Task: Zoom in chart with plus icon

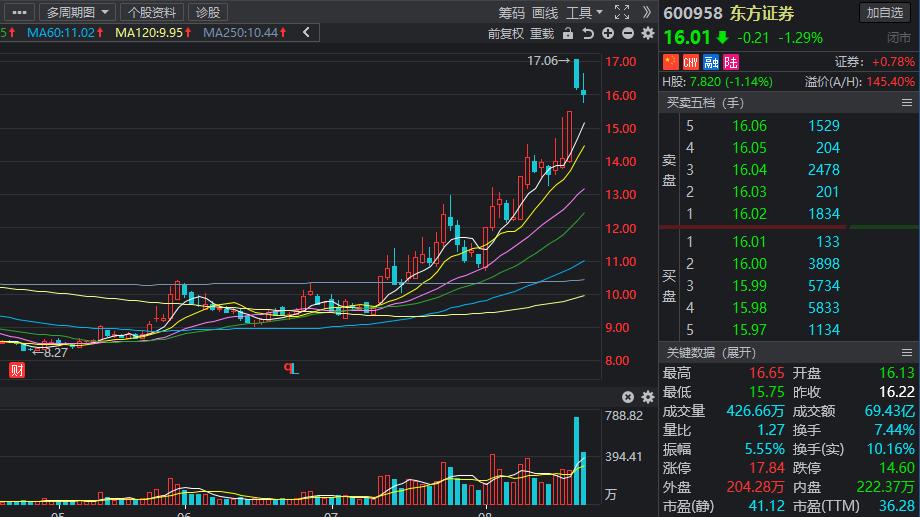Action: [608, 33]
